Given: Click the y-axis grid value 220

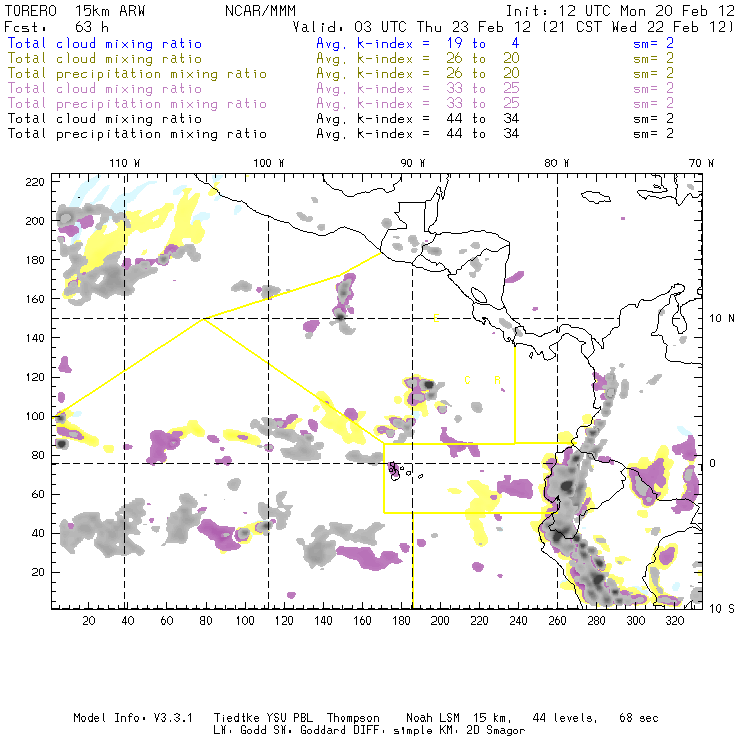Looking at the screenshot, I should pos(35,181).
